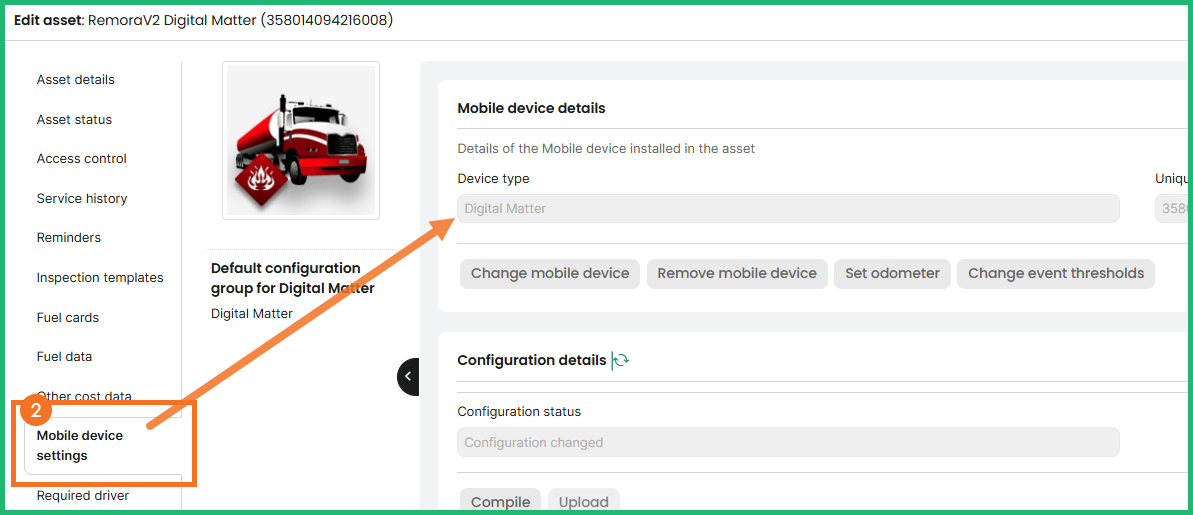Open the Fuel data section
The width and height of the screenshot is (1193, 515).
[x=64, y=357]
